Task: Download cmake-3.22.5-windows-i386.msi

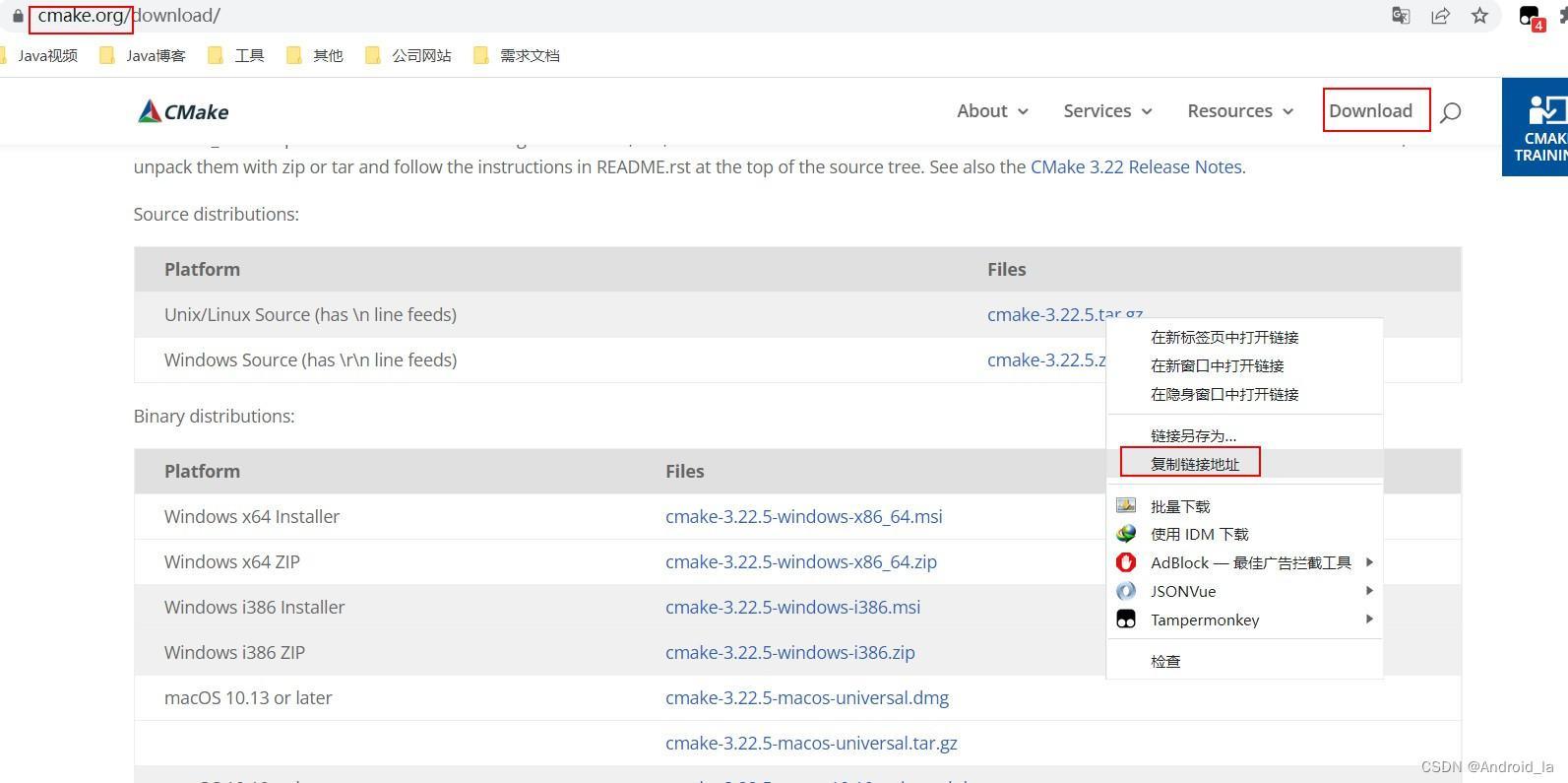Action: pyautogui.click(x=793, y=607)
